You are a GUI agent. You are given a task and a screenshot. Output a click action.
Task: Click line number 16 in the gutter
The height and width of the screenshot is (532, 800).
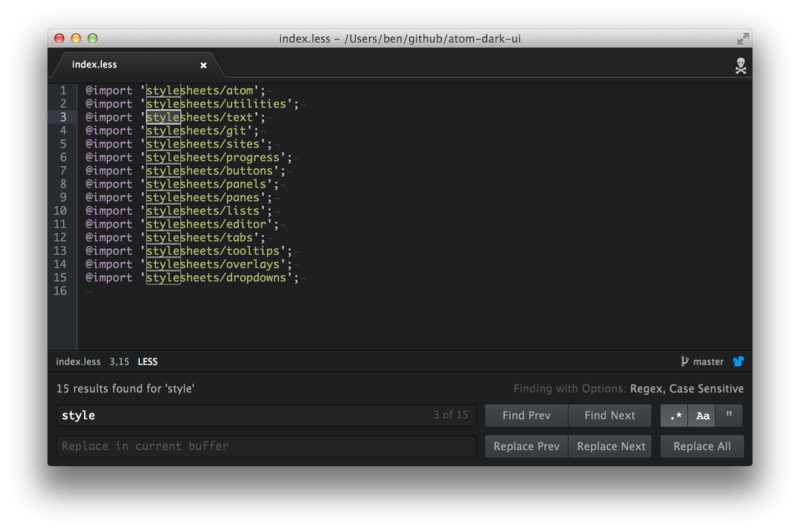coord(61,291)
